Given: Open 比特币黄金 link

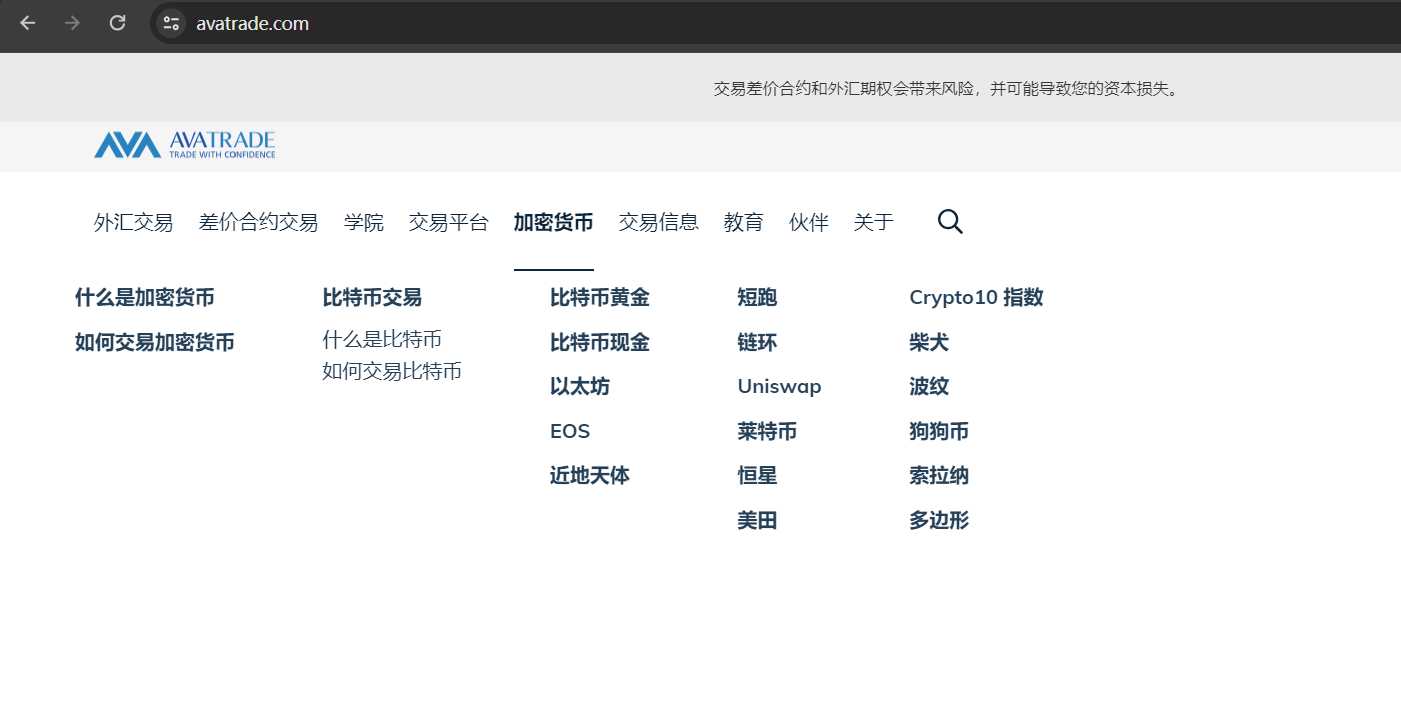Looking at the screenshot, I should tap(600, 298).
